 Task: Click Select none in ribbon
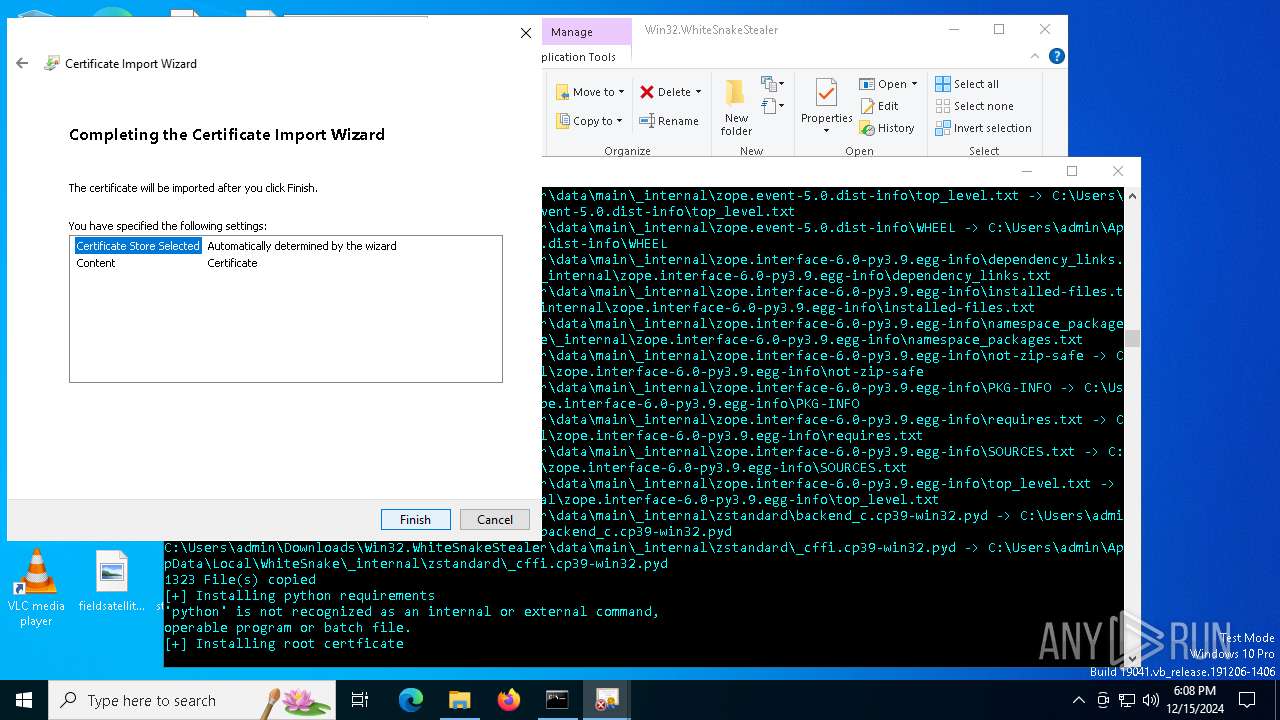pos(975,106)
